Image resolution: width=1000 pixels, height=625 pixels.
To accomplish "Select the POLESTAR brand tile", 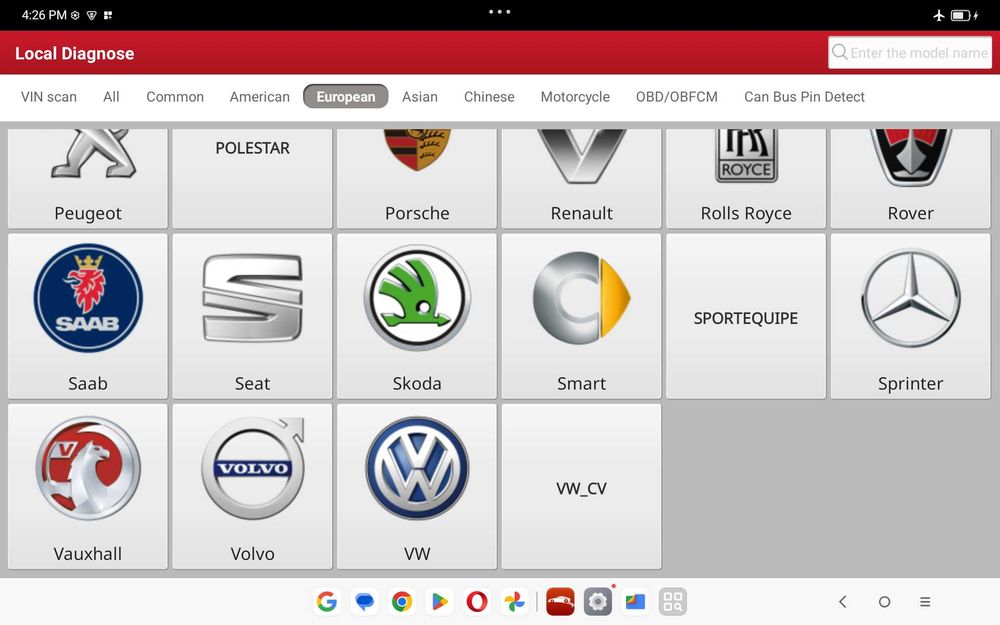I will click(x=253, y=178).
